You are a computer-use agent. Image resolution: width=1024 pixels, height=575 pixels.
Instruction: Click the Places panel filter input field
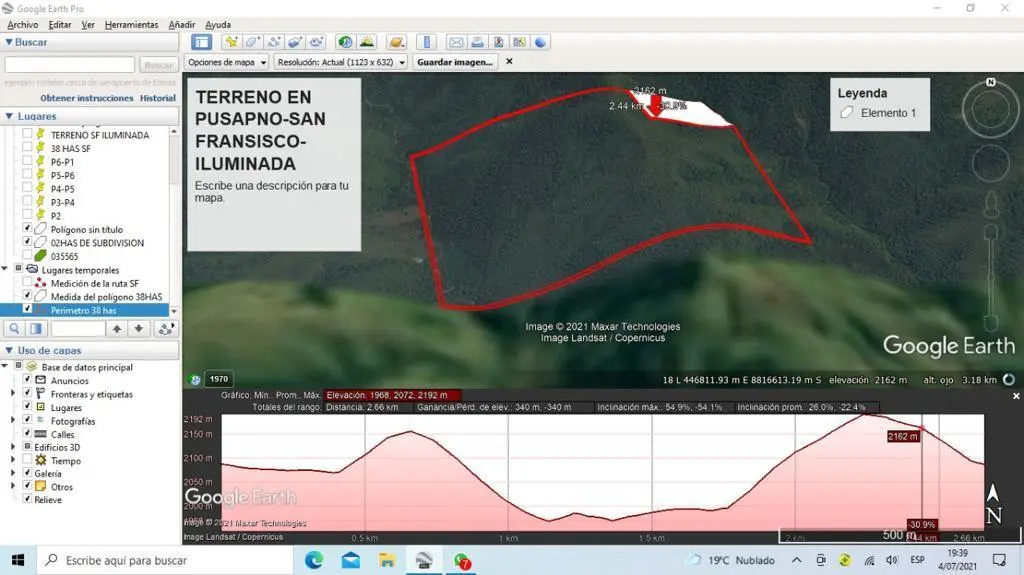[x=78, y=329]
